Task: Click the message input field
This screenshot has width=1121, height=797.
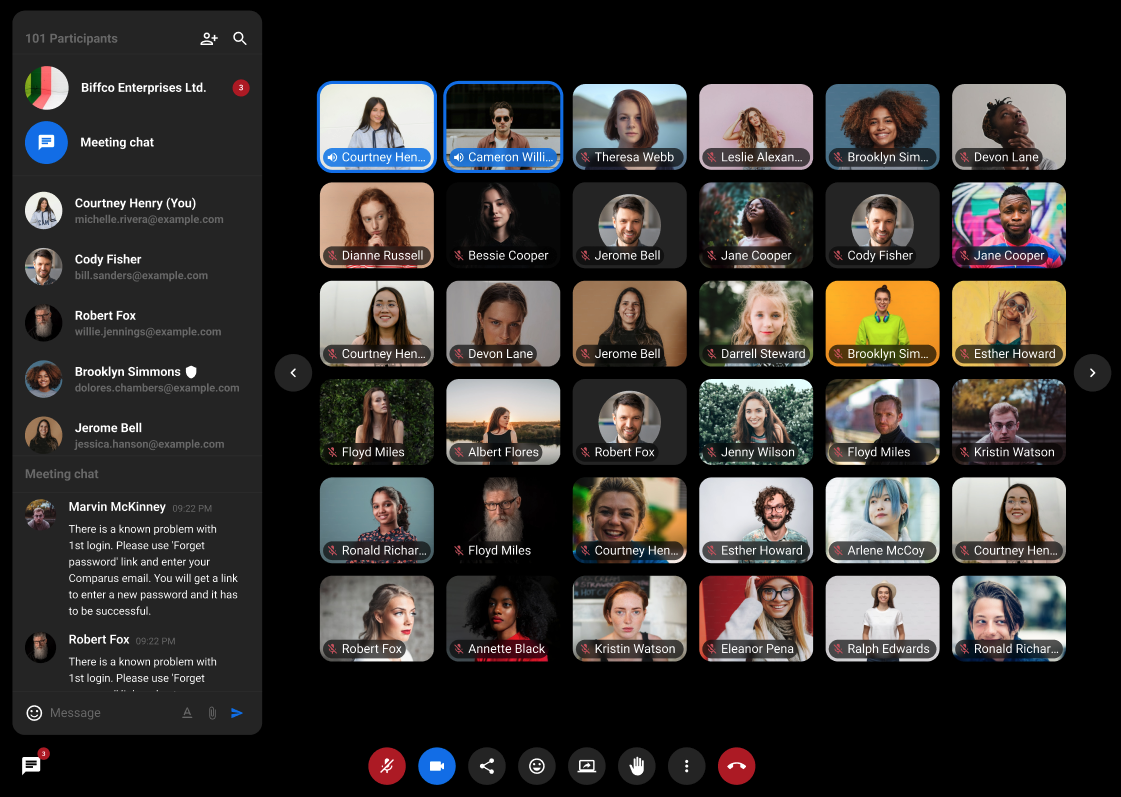Action: (x=111, y=713)
